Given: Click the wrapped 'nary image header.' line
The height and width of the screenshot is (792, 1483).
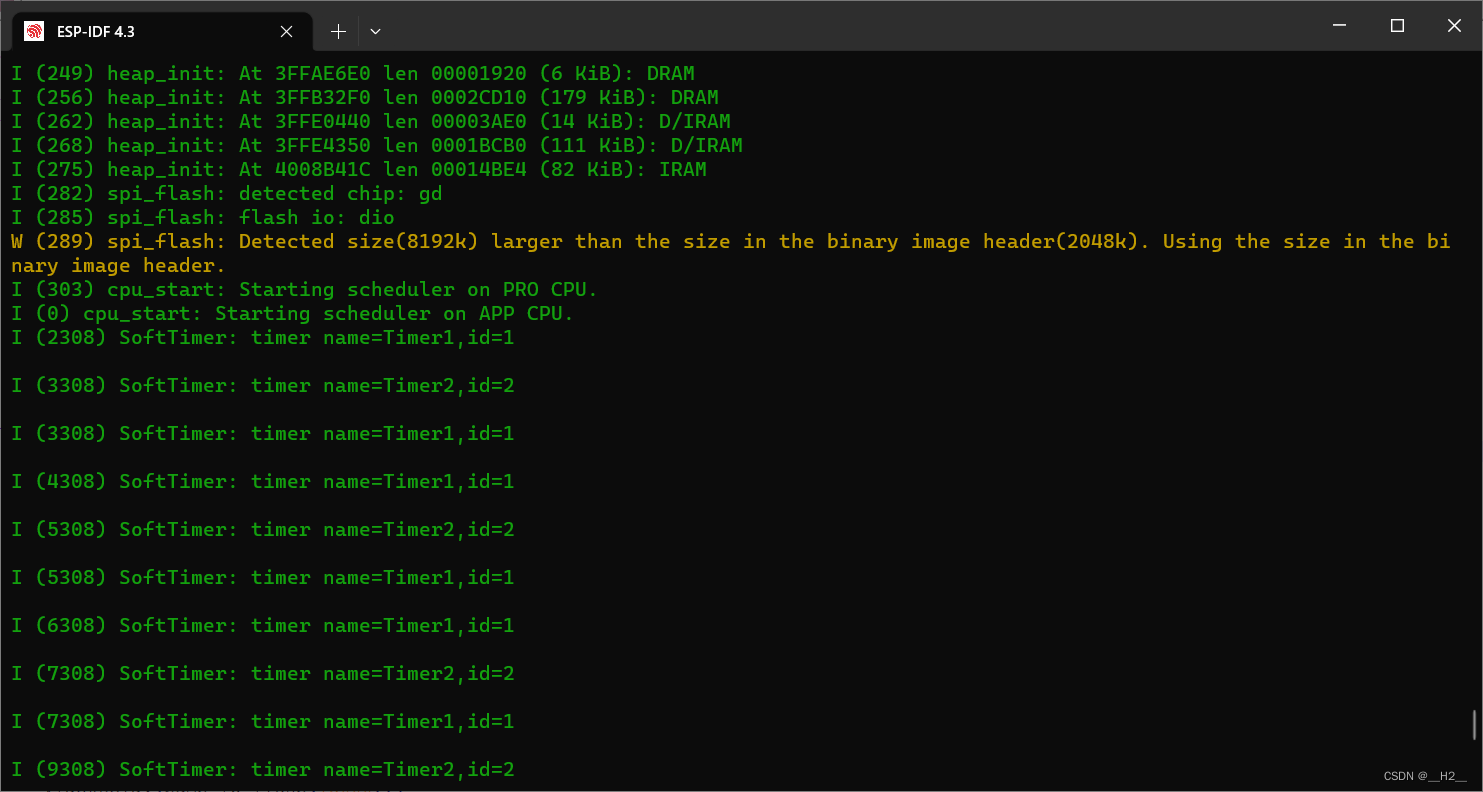Looking at the screenshot, I should pyautogui.click(x=118, y=265).
